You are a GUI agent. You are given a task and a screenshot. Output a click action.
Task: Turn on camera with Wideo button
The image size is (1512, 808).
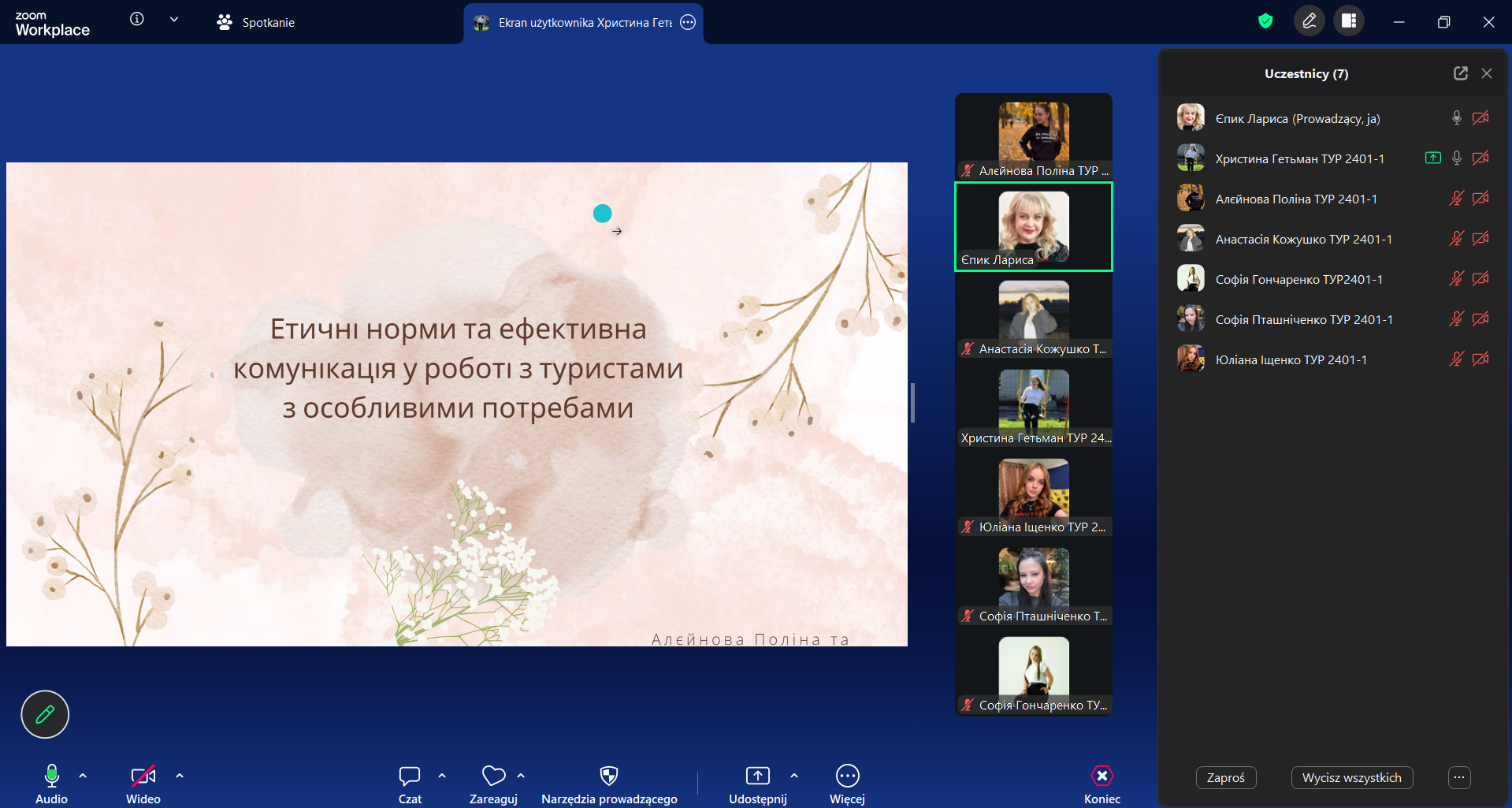coord(143,776)
